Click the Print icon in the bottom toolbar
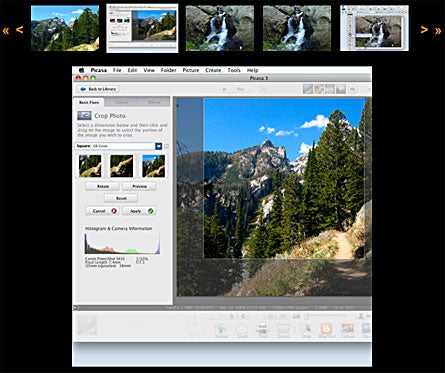This screenshot has height=373, width=445. (x=263, y=329)
